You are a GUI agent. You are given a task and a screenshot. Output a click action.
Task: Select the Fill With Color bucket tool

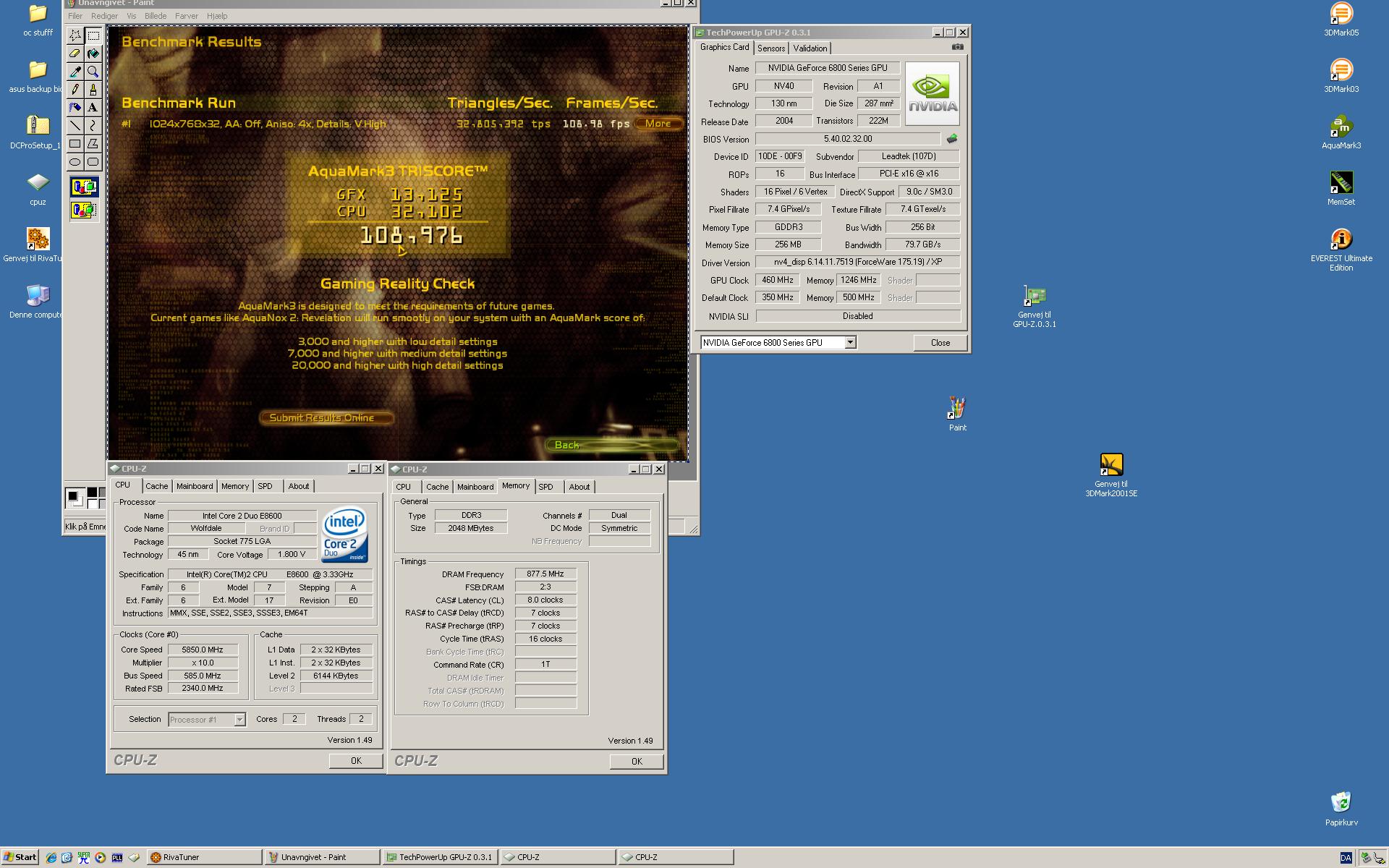pos(93,54)
